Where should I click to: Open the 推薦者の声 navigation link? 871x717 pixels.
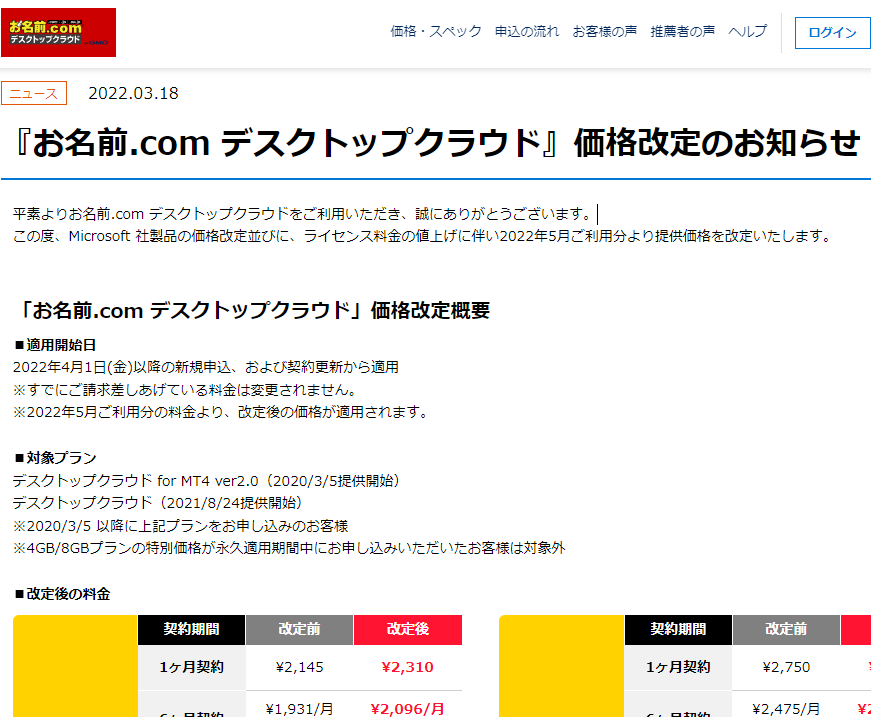click(682, 32)
